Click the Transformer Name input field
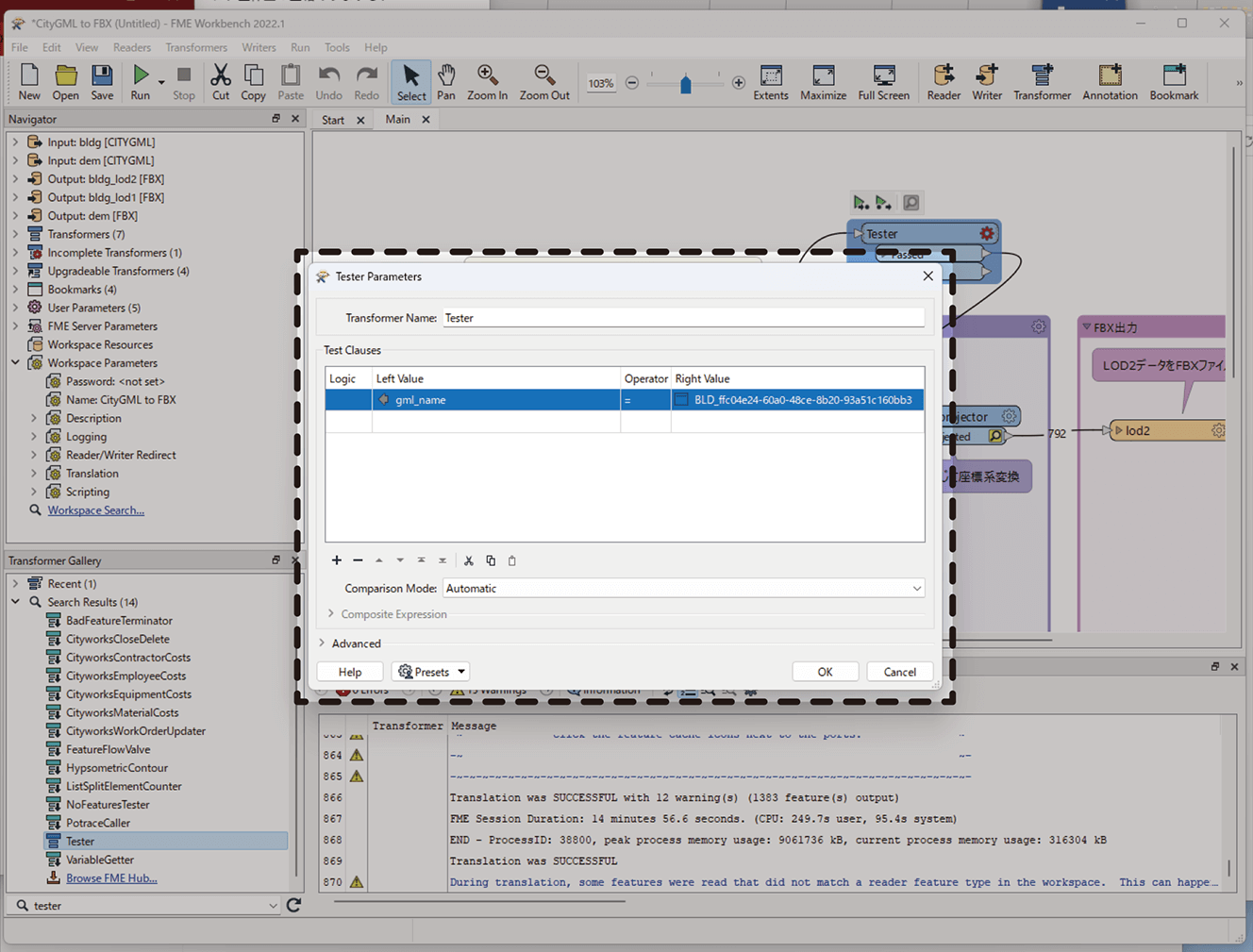Image resolution: width=1253 pixels, height=952 pixels. point(684,318)
